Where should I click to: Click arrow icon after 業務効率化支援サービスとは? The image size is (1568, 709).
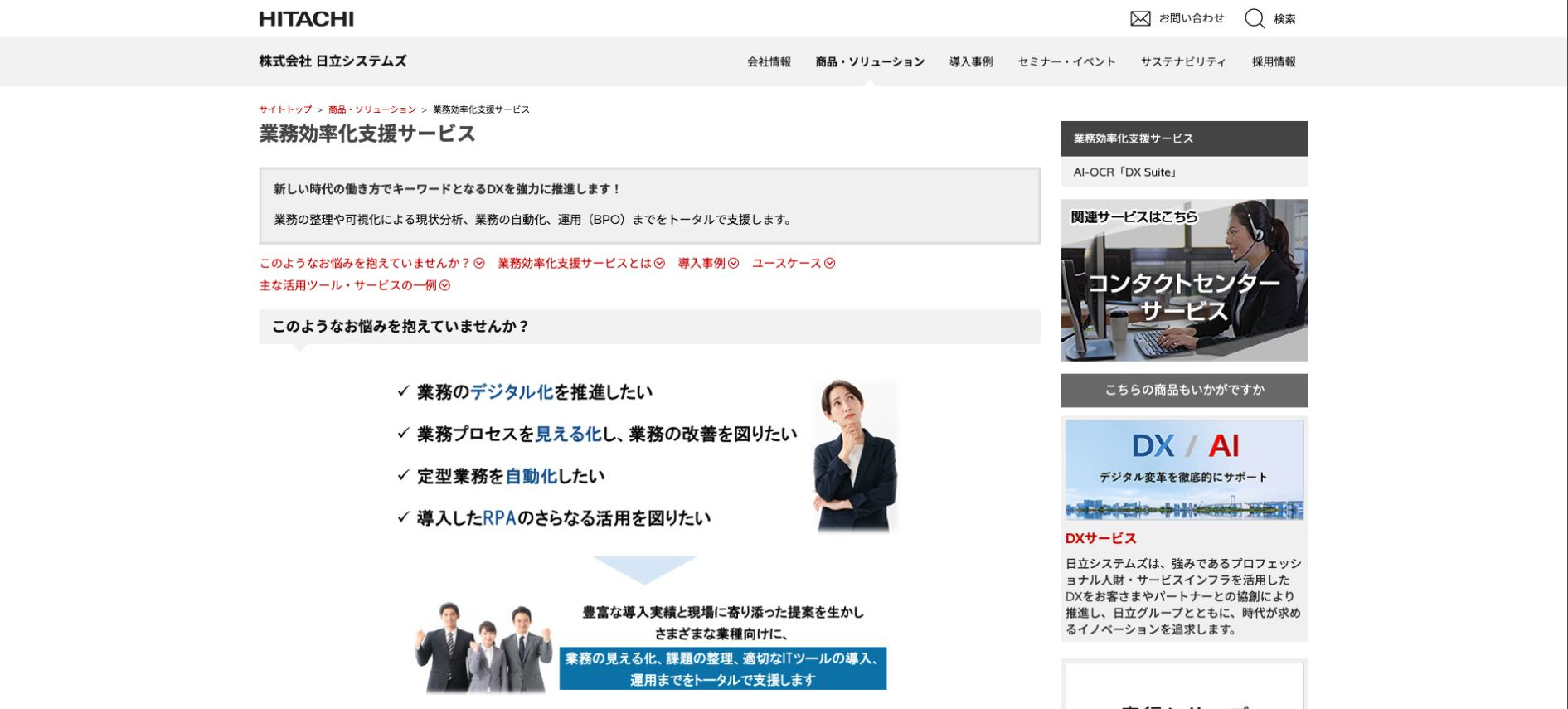660,263
